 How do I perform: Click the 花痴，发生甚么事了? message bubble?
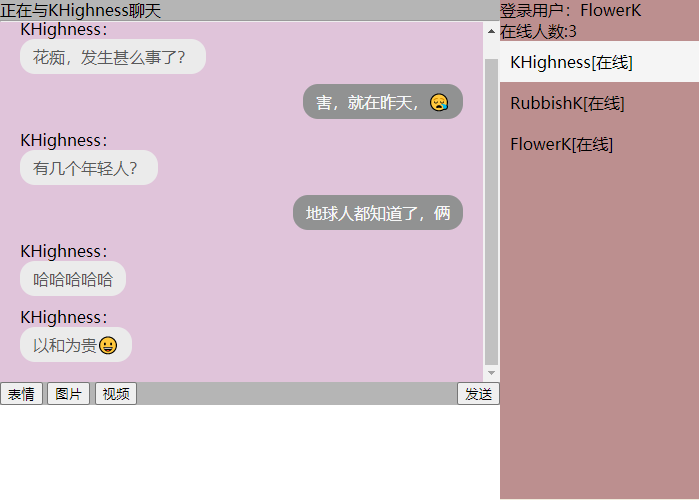113,57
